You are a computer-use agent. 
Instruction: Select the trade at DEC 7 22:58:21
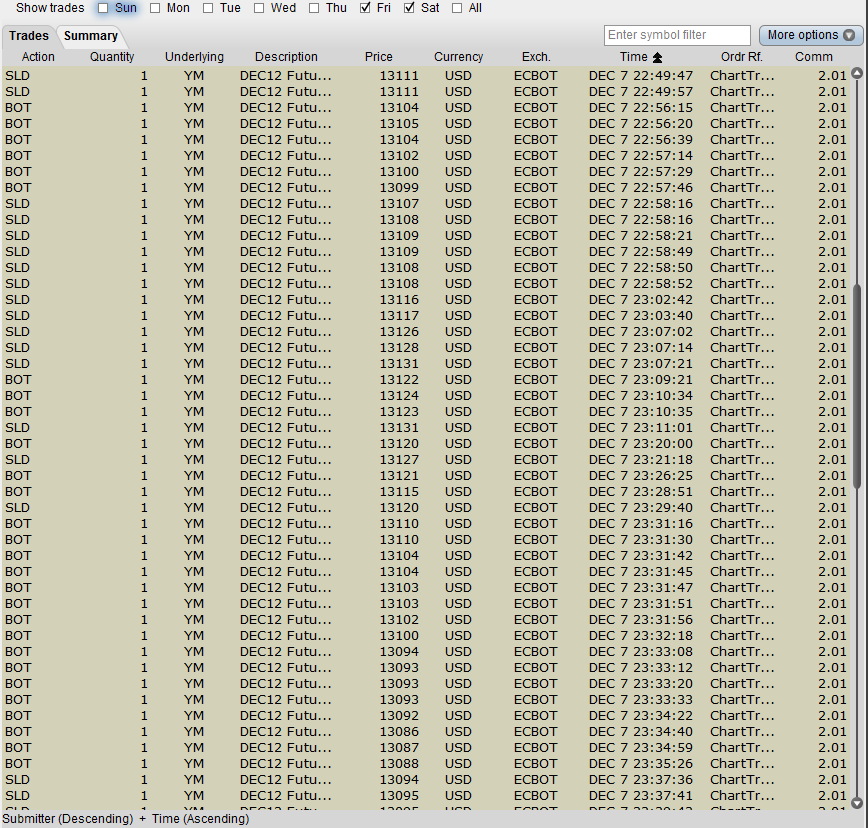tap(426, 236)
